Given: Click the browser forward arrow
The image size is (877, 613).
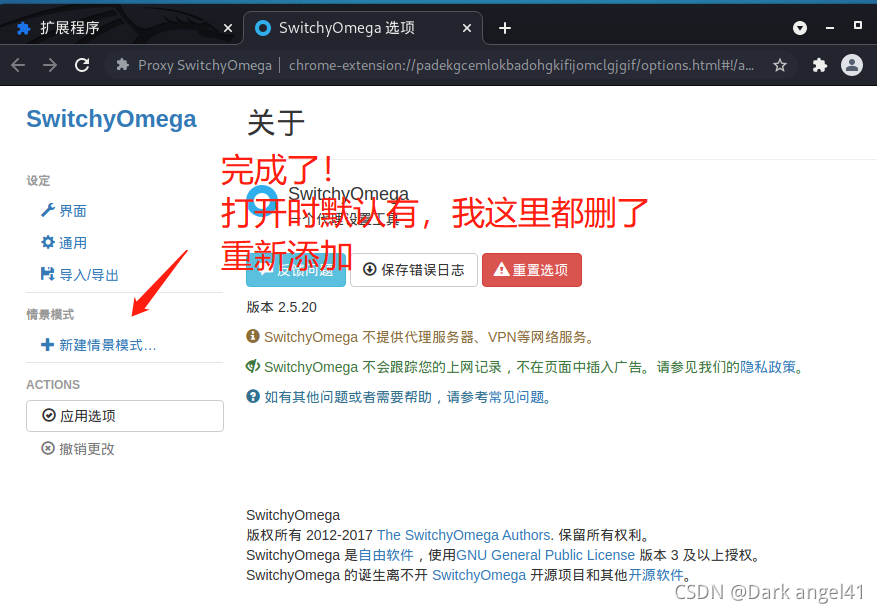Looking at the screenshot, I should pyautogui.click(x=50, y=65).
